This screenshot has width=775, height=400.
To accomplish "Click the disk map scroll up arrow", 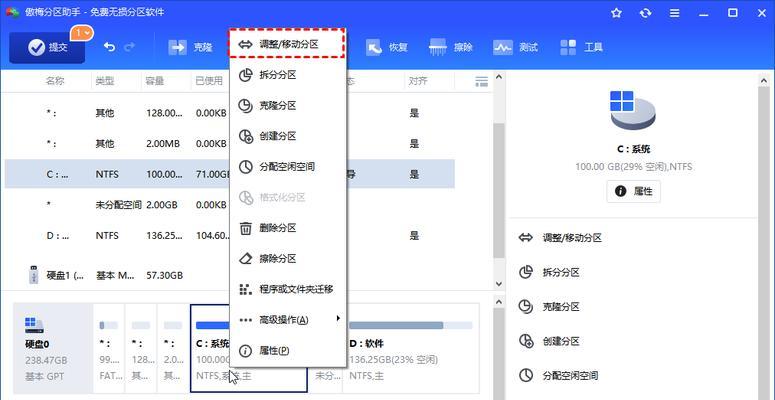I will 498,301.
